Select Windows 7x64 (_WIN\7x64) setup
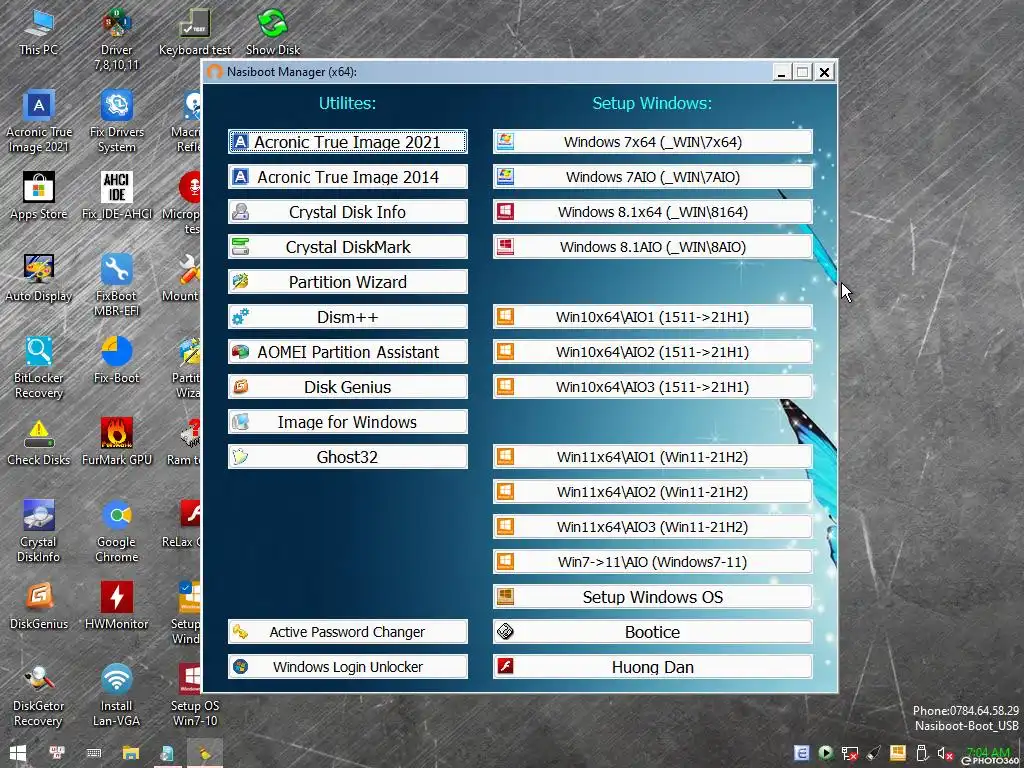Viewport: 1024px width, 768px height. pyautogui.click(x=652, y=142)
